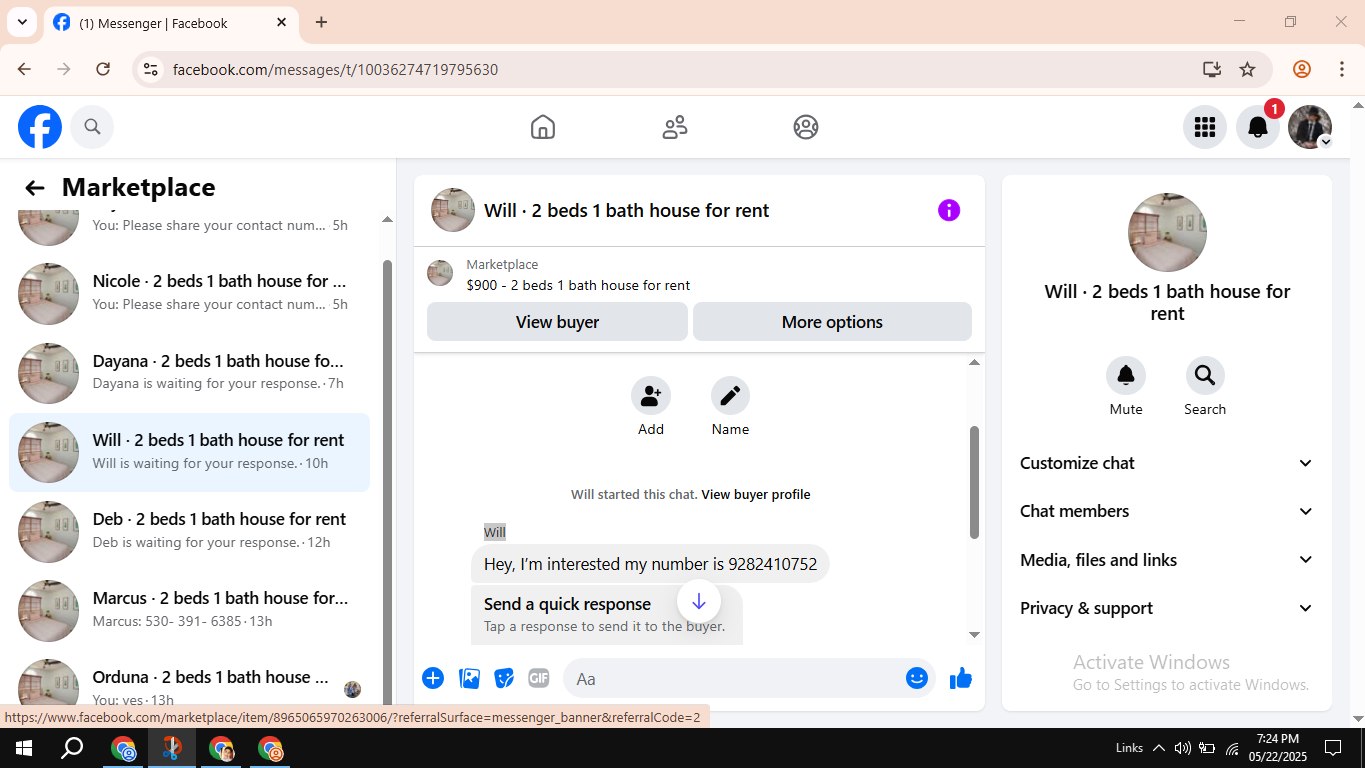
Task: Open Nicole's house for rent conversation
Action: click(189, 292)
